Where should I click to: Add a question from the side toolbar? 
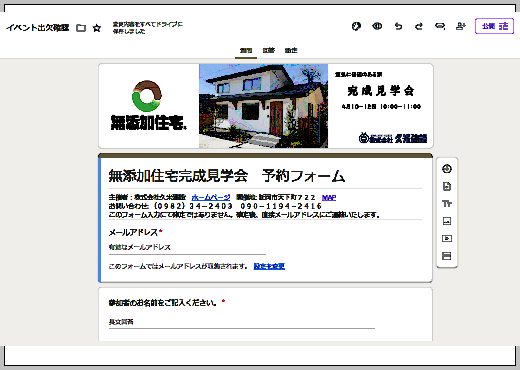point(447,169)
